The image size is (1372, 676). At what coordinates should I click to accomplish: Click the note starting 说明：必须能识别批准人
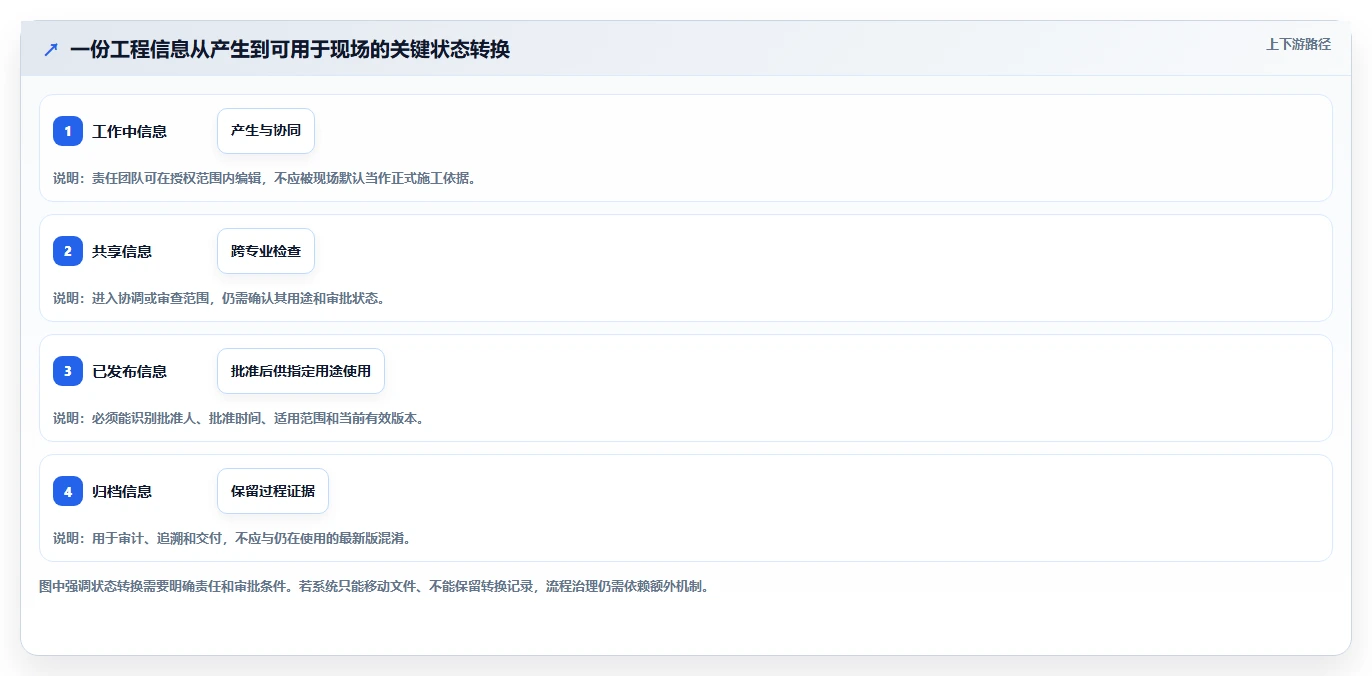pyautogui.click(x=239, y=418)
